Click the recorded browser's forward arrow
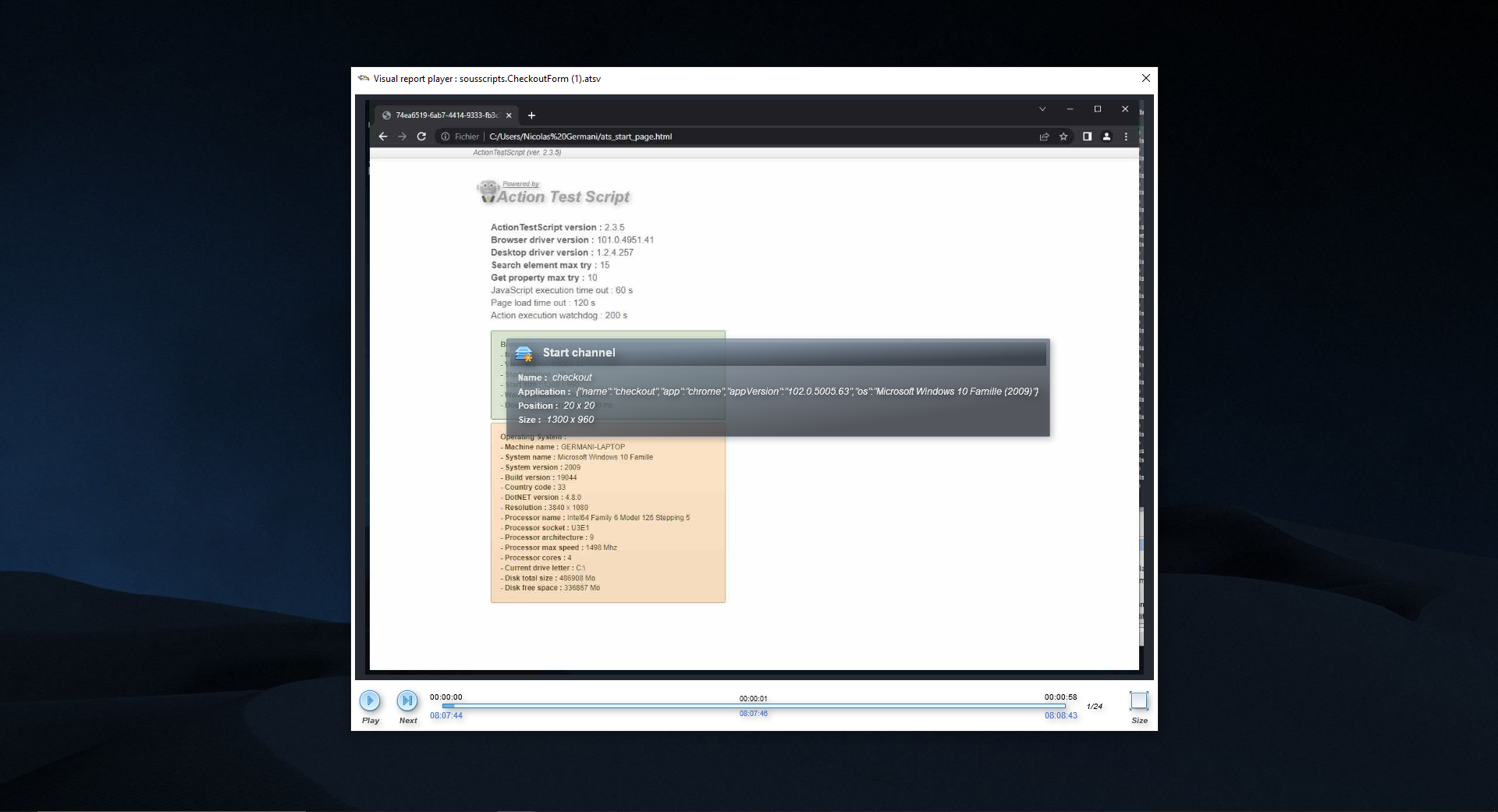The height and width of the screenshot is (812, 1498). (x=402, y=137)
